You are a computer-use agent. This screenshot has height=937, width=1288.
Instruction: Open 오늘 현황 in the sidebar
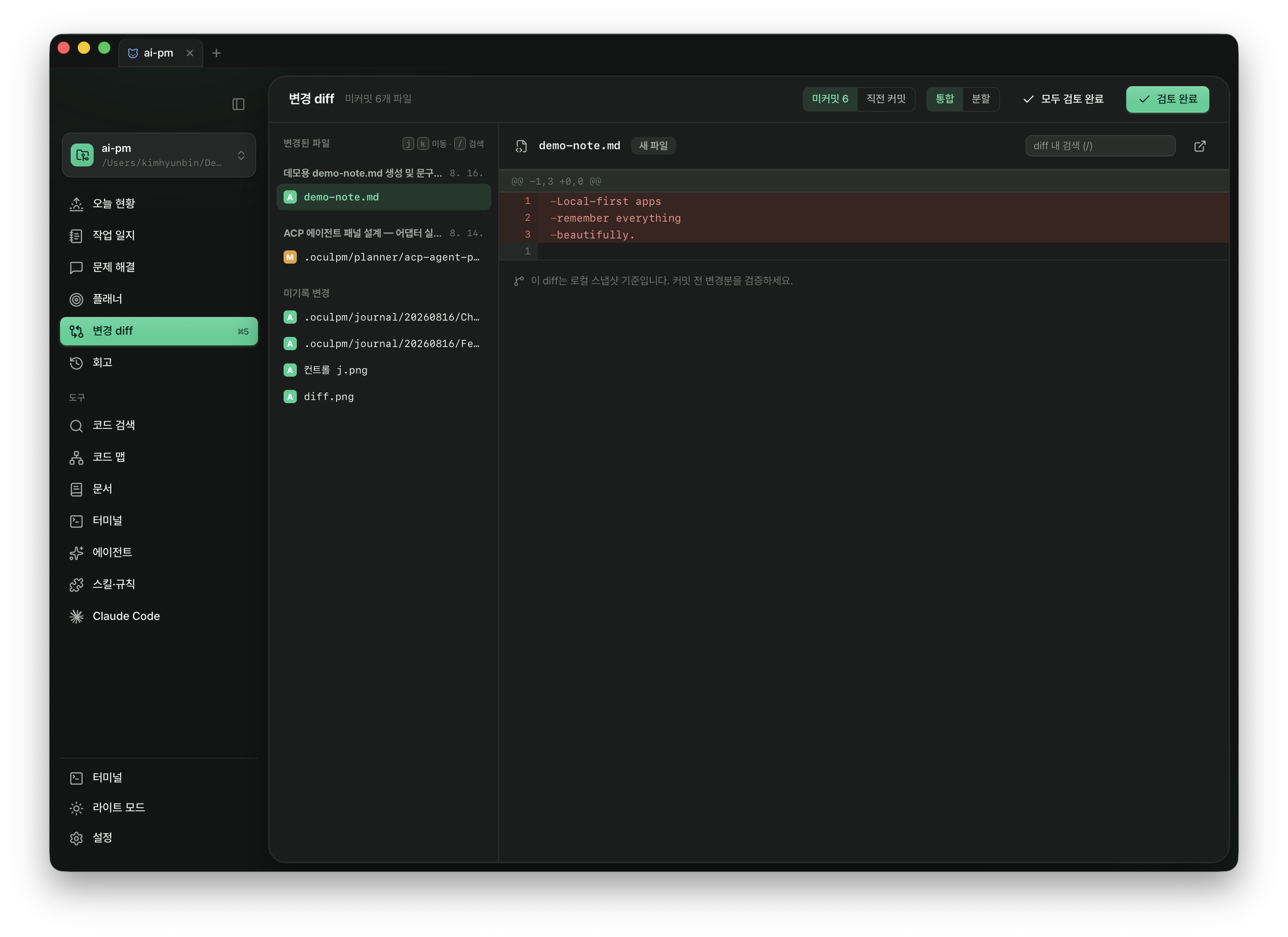(159, 203)
